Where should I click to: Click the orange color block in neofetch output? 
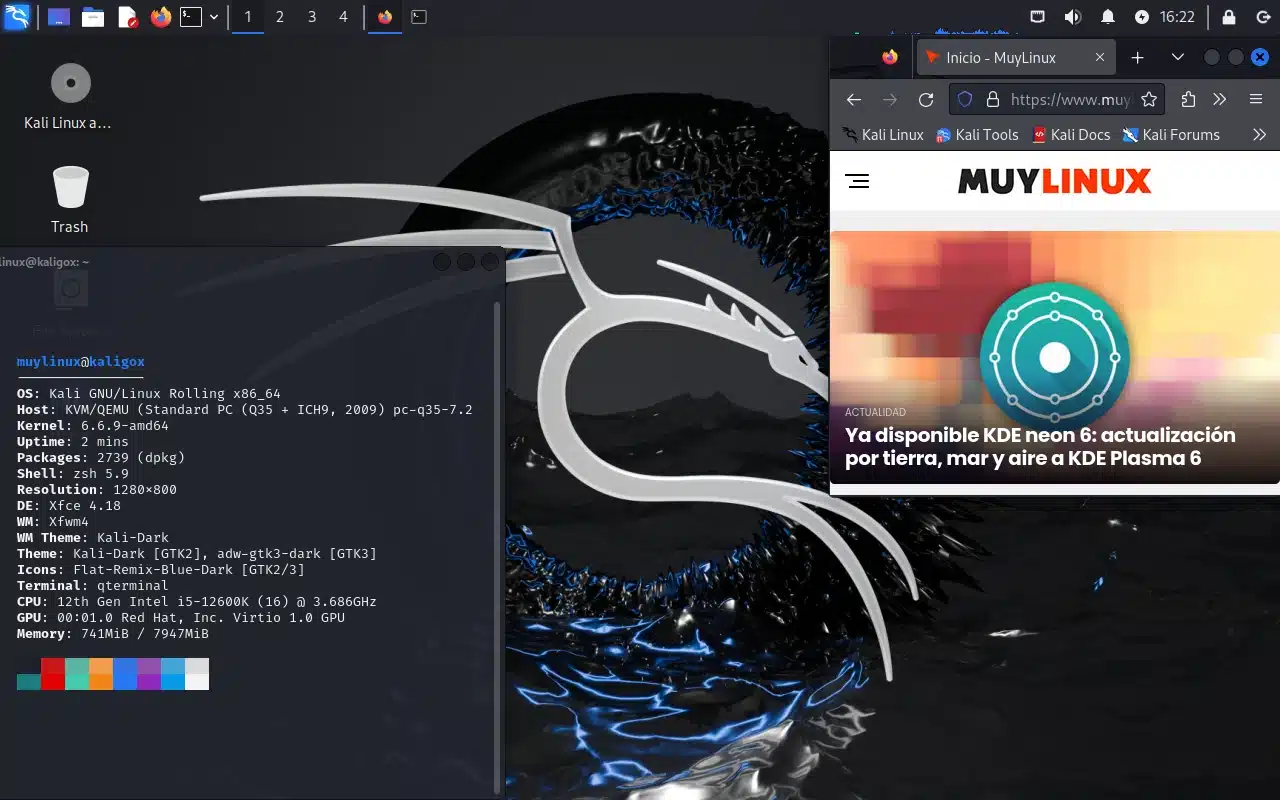[101, 674]
